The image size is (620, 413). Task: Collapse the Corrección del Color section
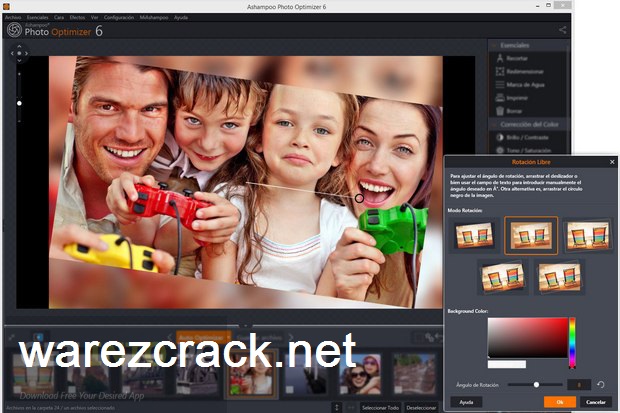click(x=493, y=124)
